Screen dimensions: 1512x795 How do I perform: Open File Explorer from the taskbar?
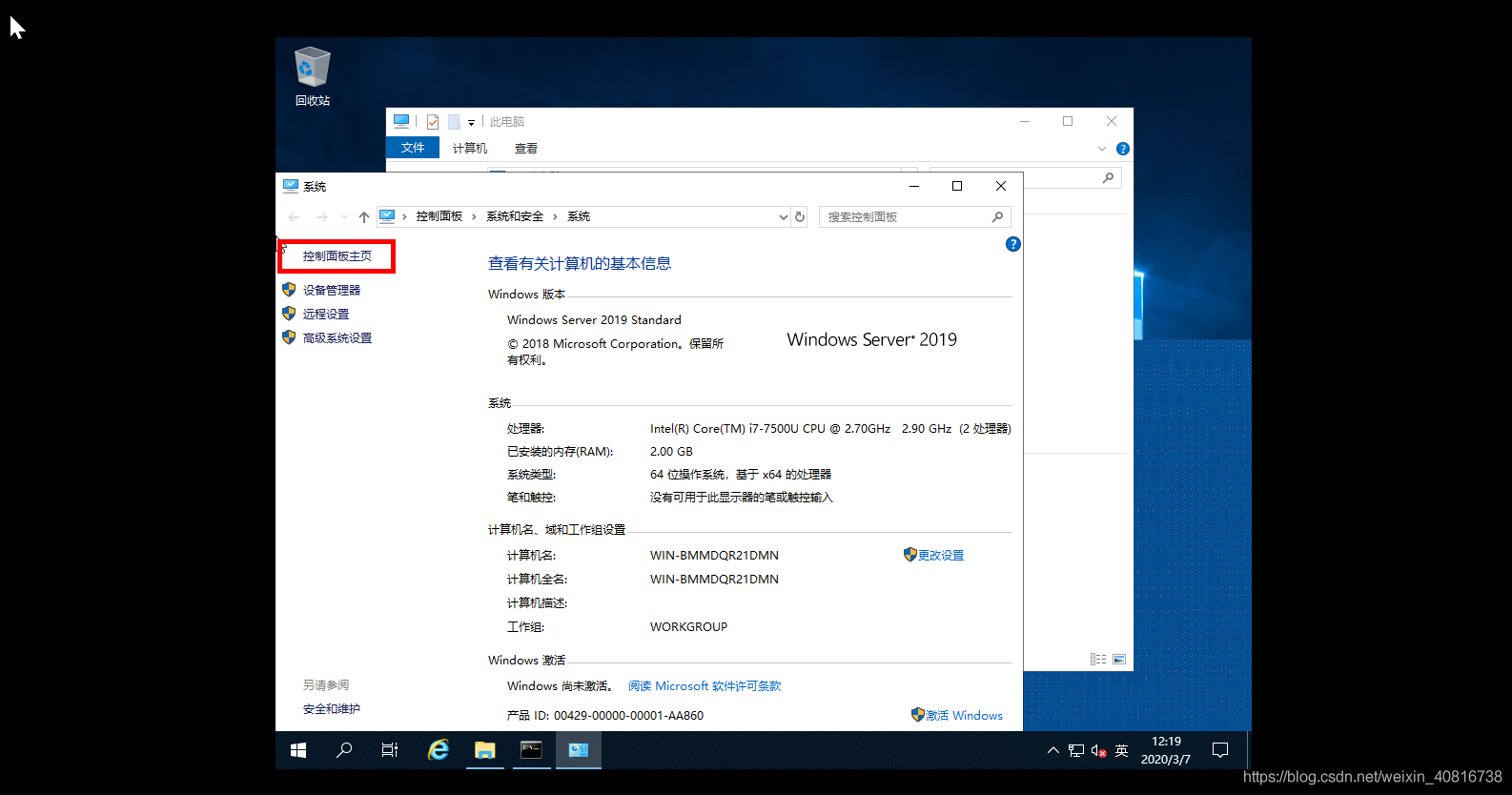[x=484, y=750]
